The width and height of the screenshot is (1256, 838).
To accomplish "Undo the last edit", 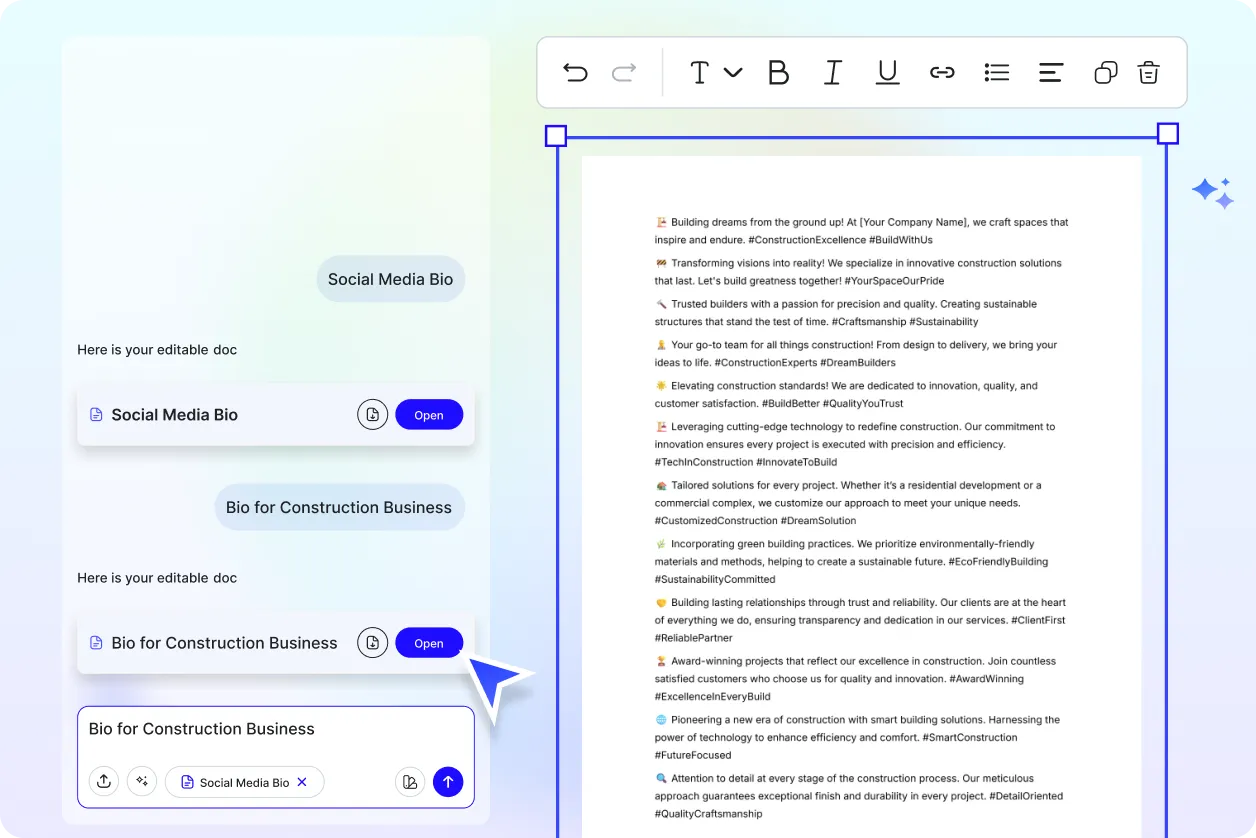I will pyautogui.click(x=575, y=72).
